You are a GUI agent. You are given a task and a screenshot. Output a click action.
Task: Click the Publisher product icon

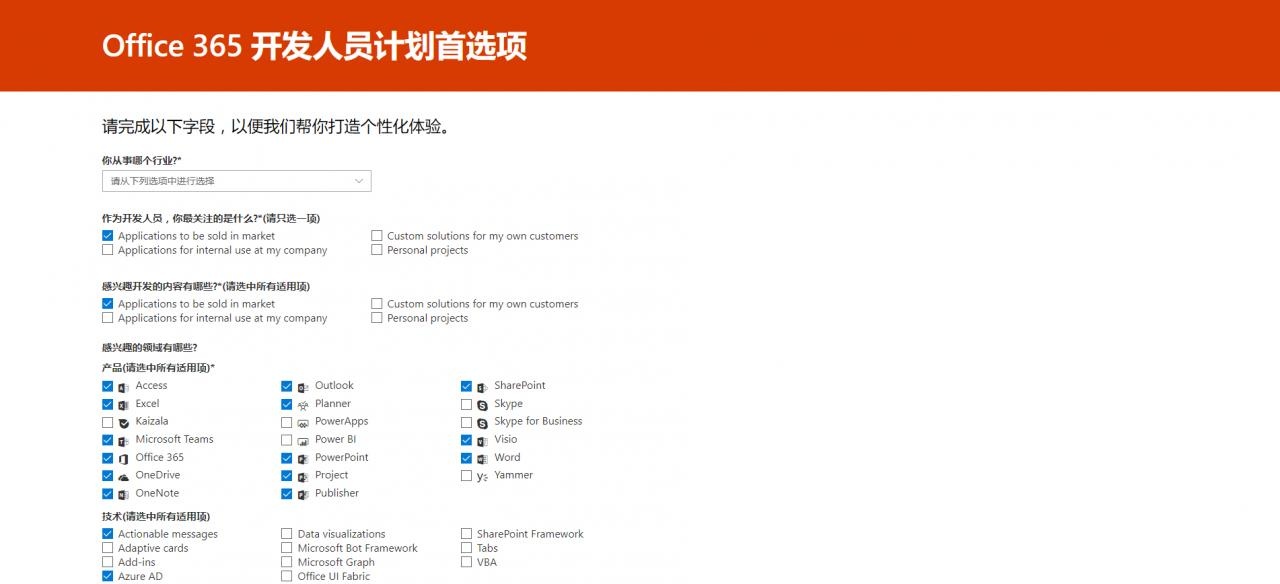(302, 495)
